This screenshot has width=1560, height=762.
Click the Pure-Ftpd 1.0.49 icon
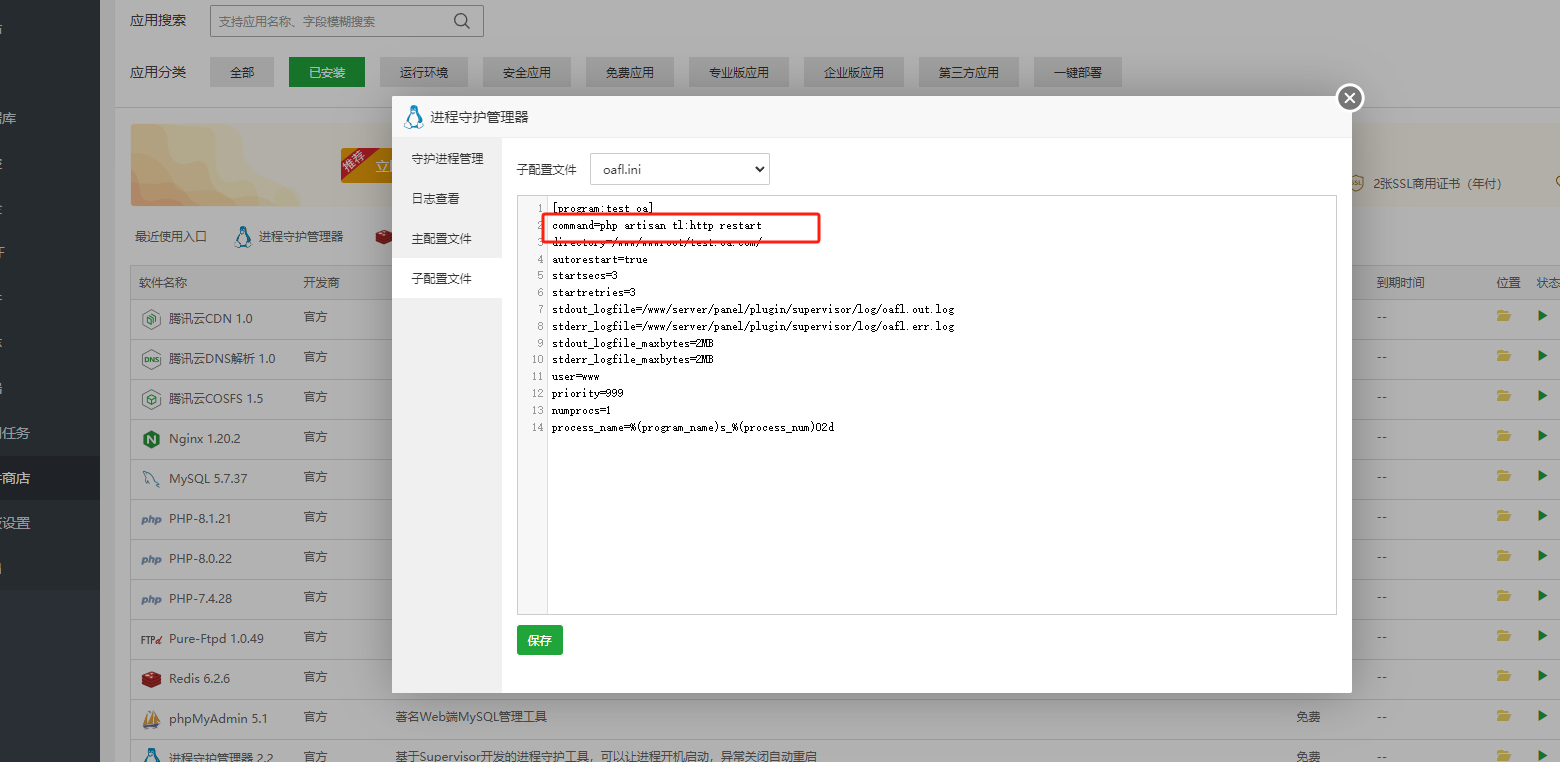[x=151, y=639]
